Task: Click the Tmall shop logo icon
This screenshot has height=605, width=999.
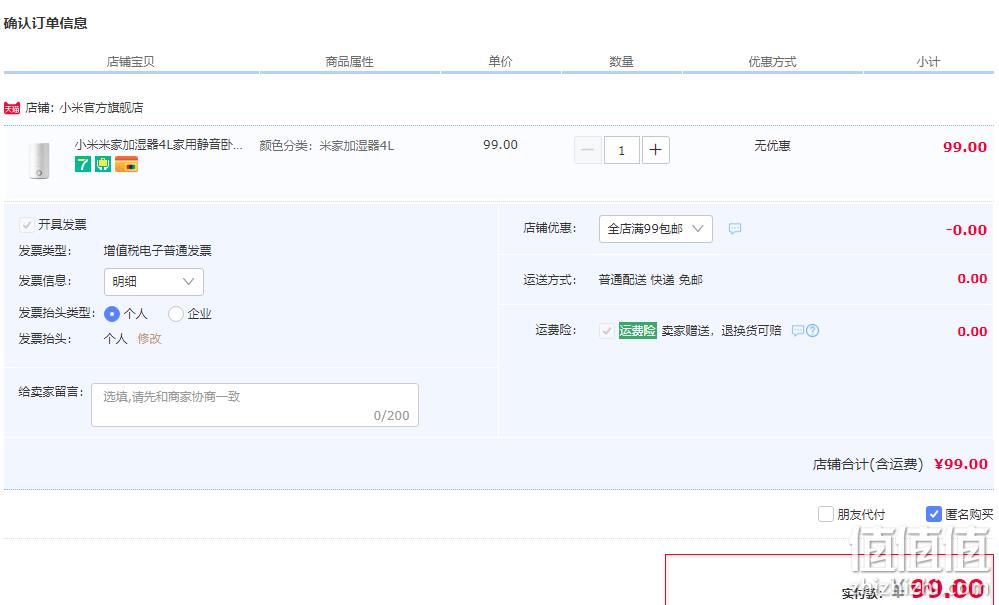Action: point(11,108)
